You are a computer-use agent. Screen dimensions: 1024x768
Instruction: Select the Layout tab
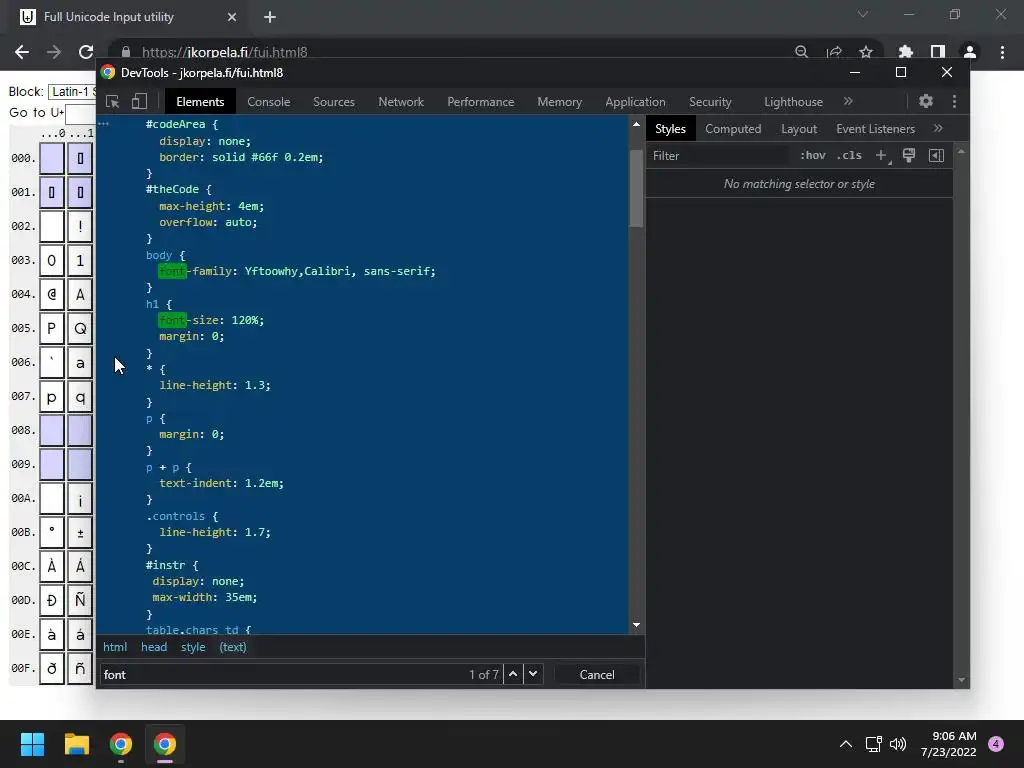799,129
